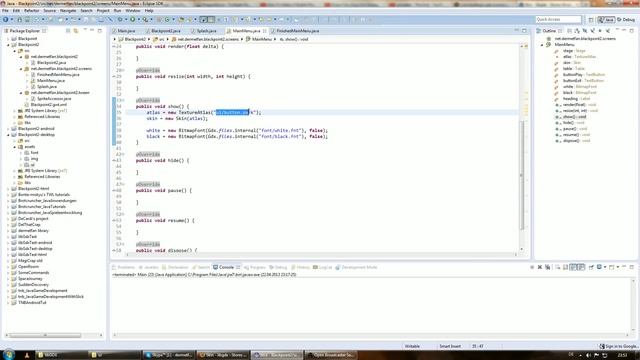Screen dimensions: 640x360
Task: Open the Run menu
Action: click(x=117, y=11)
